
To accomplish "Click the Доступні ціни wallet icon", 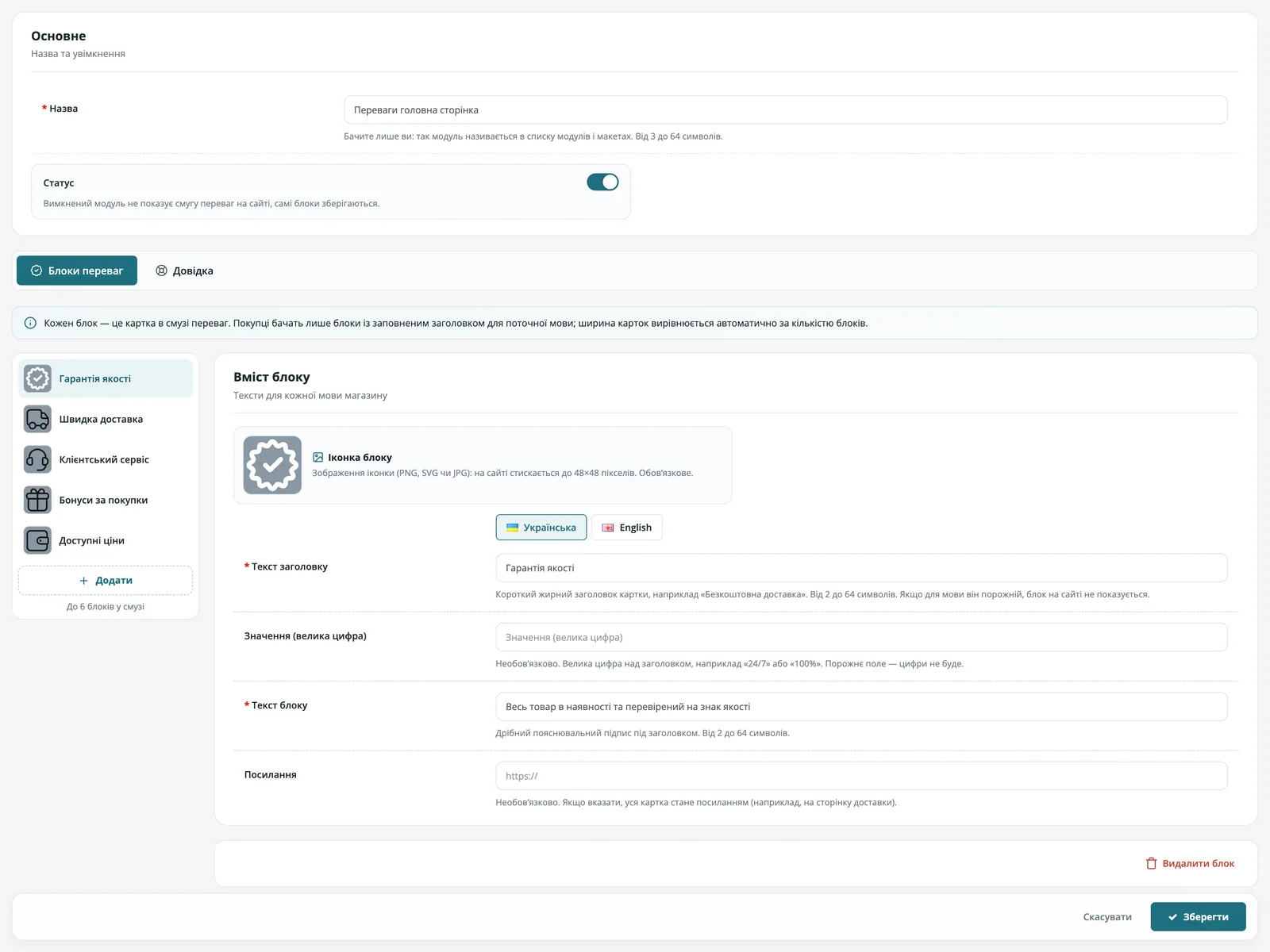I will pyautogui.click(x=37, y=540).
